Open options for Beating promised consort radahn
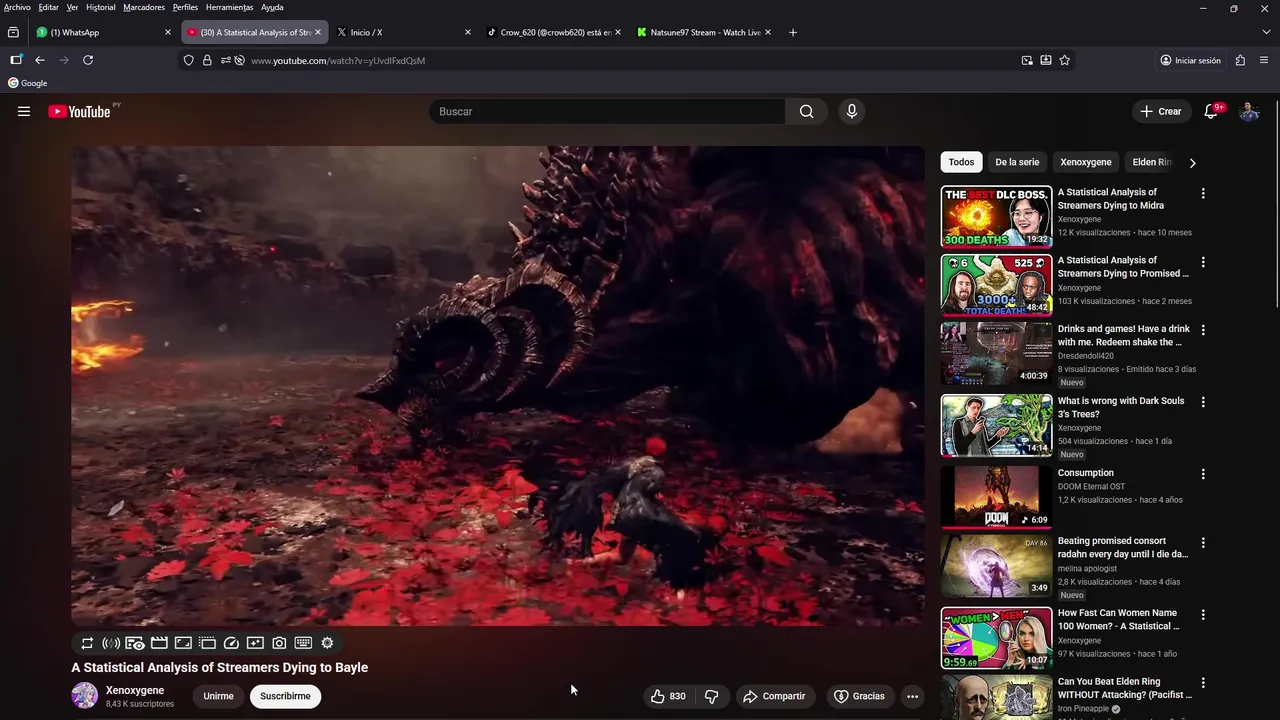This screenshot has height=720, width=1280. coord(1203,542)
